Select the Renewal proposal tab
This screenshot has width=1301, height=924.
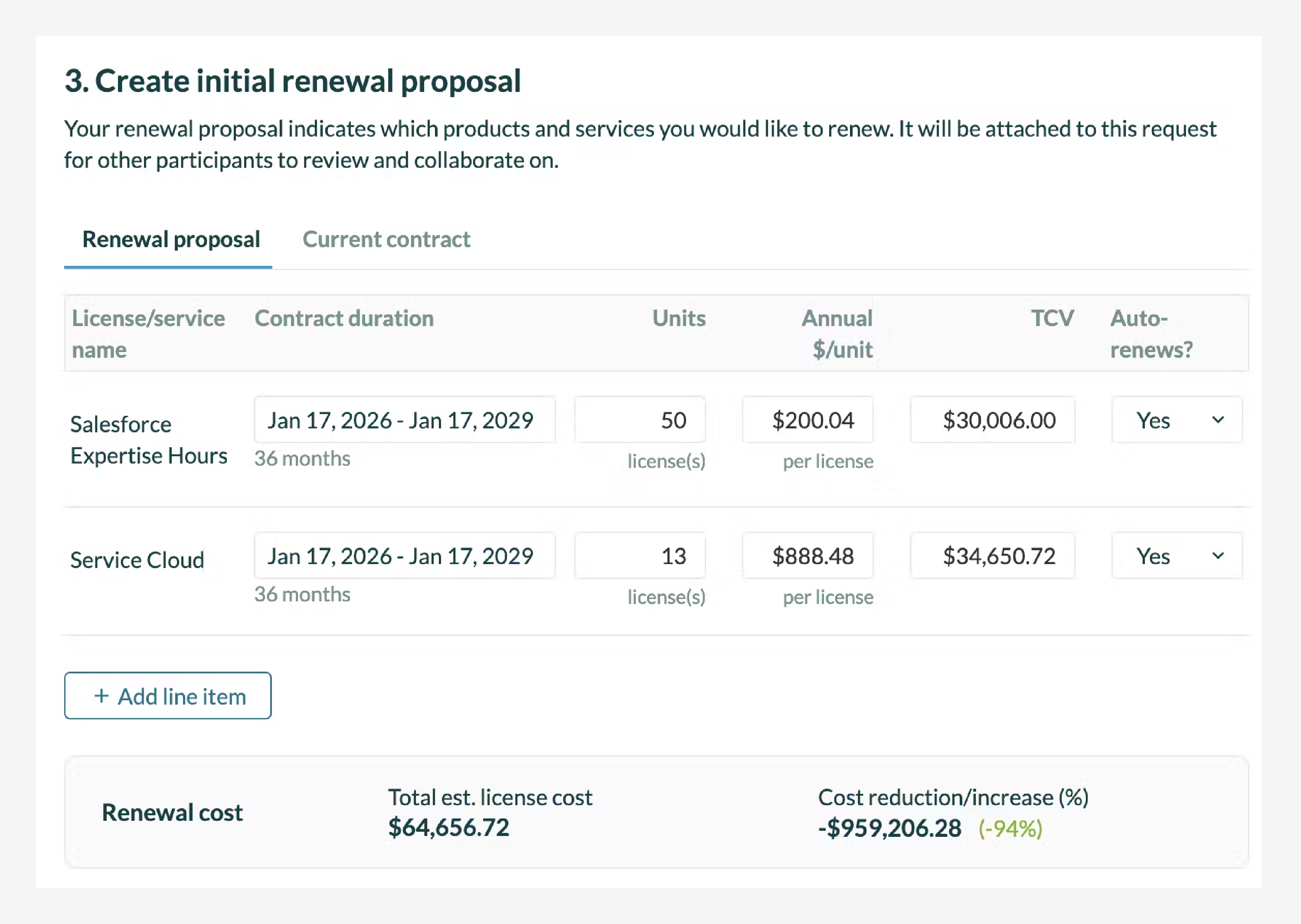(x=171, y=239)
